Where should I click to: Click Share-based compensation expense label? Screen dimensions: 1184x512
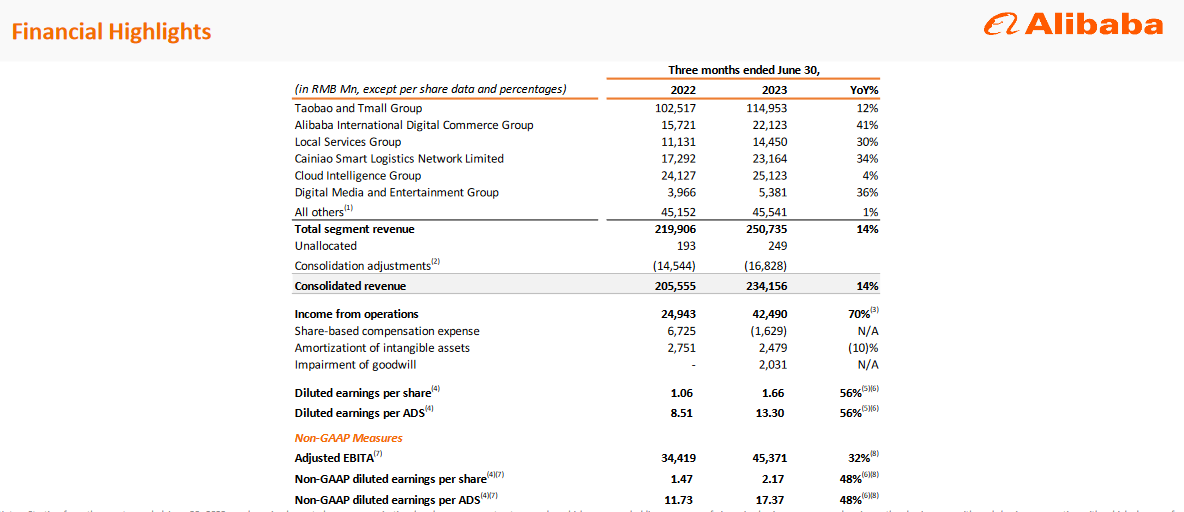388,331
